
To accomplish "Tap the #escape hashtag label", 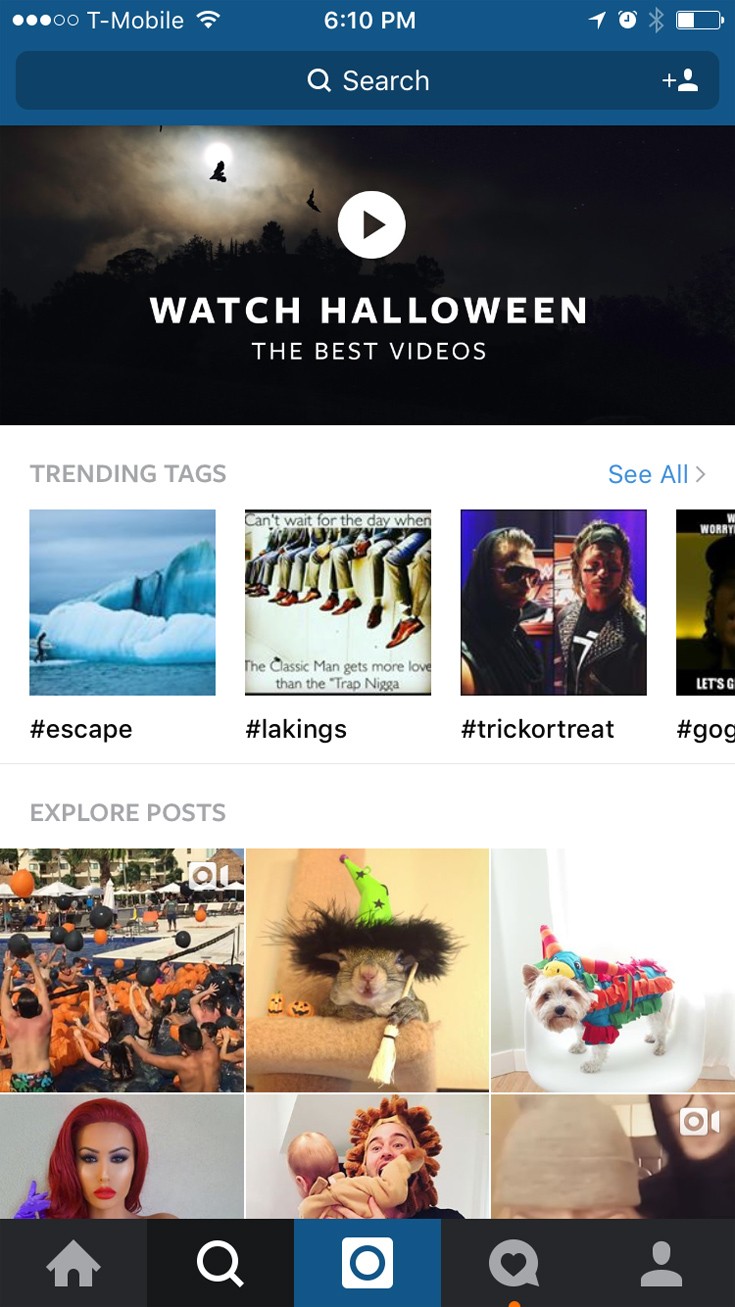I will pos(81,729).
